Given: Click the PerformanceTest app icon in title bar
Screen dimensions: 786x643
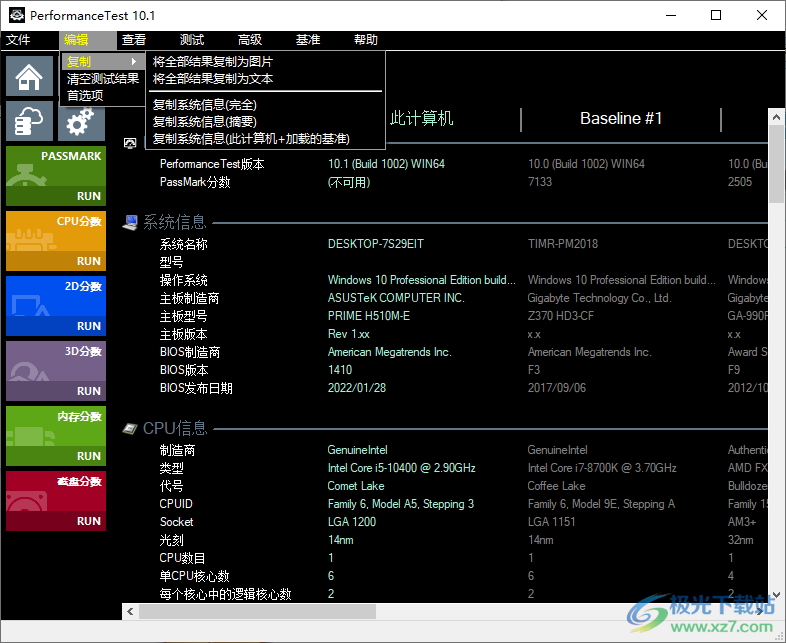Looking at the screenshot, I should point(17,15).
